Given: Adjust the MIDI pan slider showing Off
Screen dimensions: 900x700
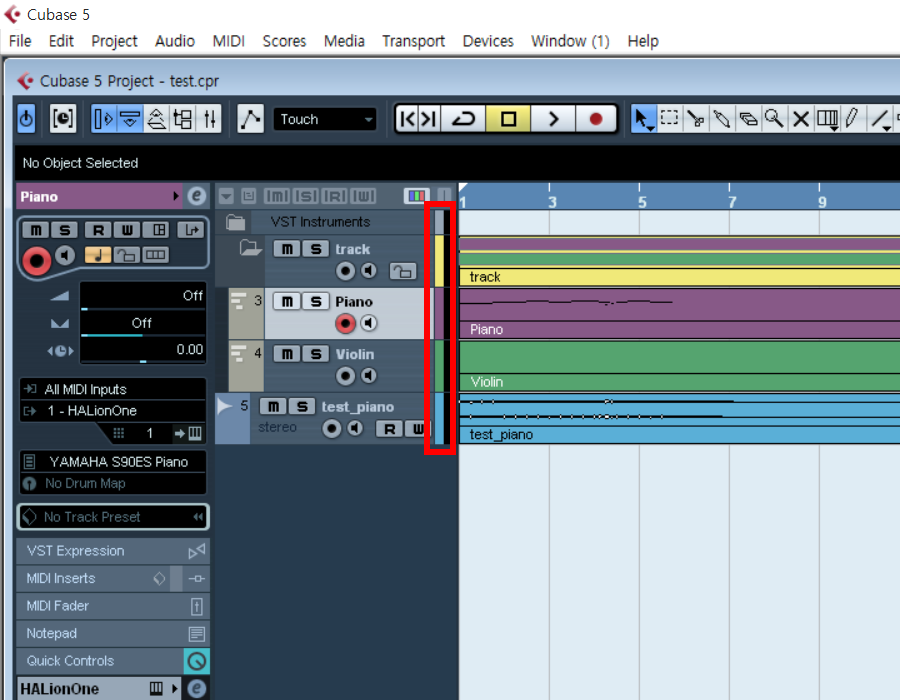Looking at the screenshot, I should 143,324.
